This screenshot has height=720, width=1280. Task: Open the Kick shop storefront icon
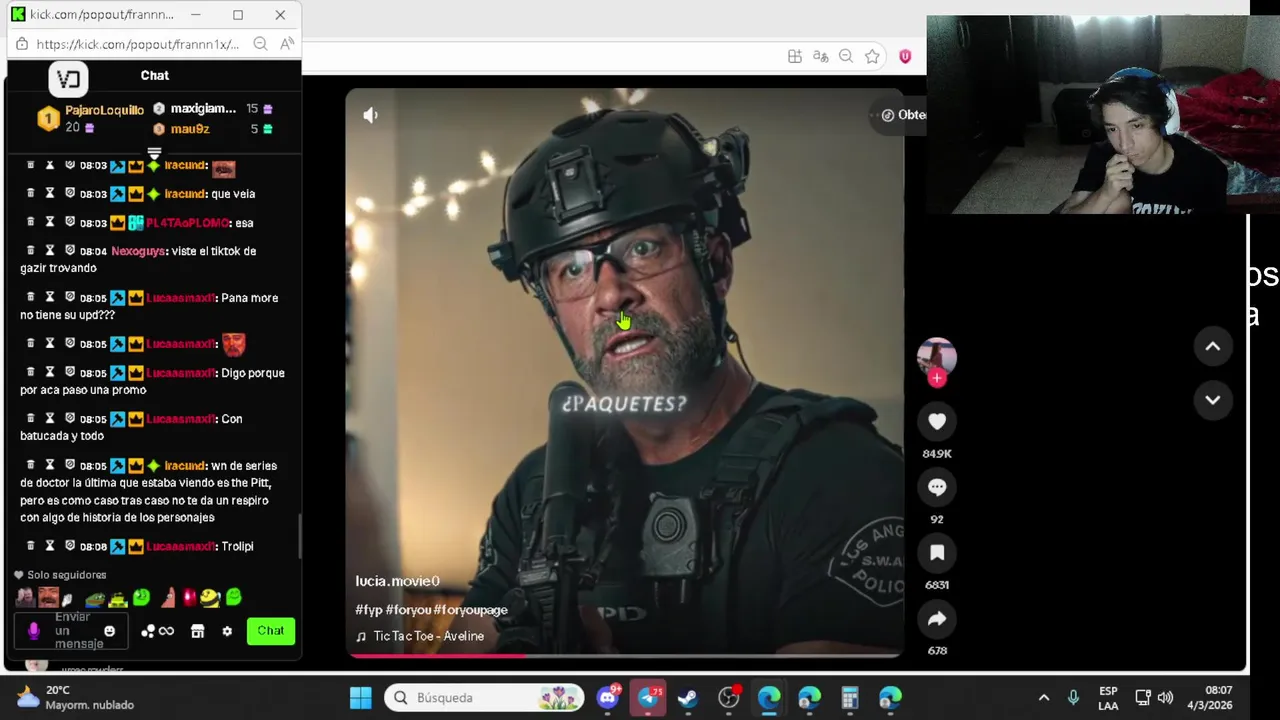click(x=197, y=631)
